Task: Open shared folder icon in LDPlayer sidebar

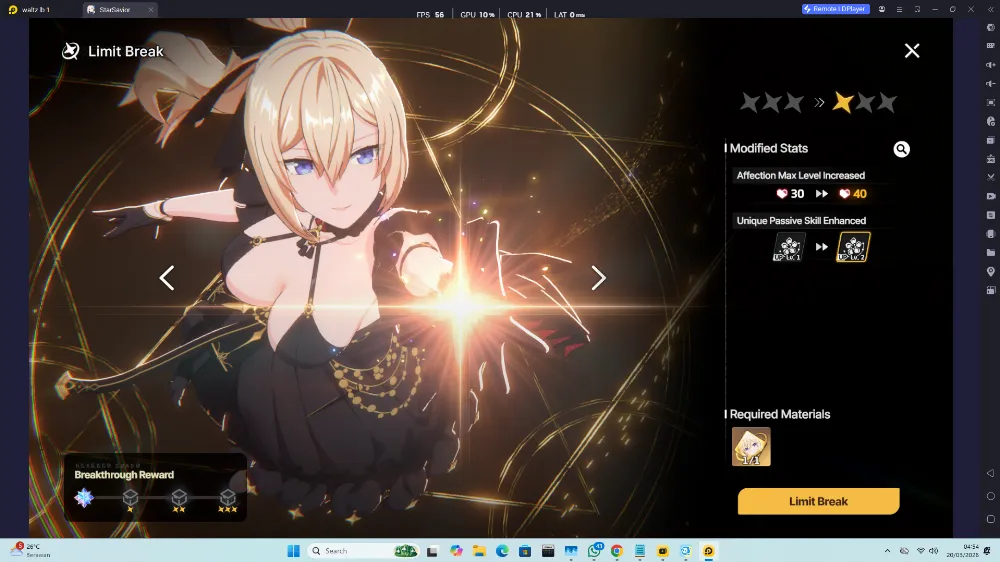Action: [990, 253]
